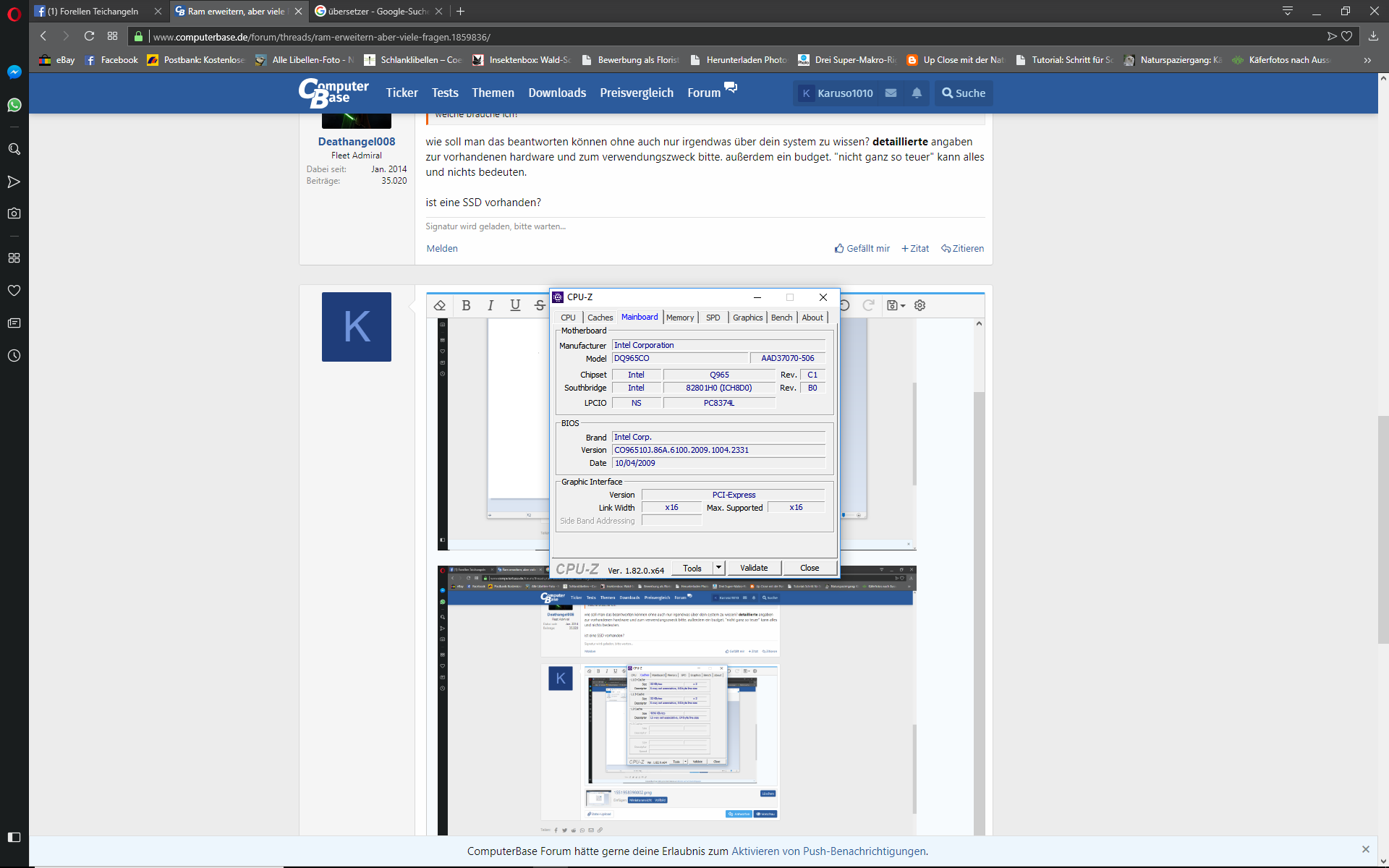
Task: Click the Validate button in CPU-Z
Action: (x=753, y=568)
